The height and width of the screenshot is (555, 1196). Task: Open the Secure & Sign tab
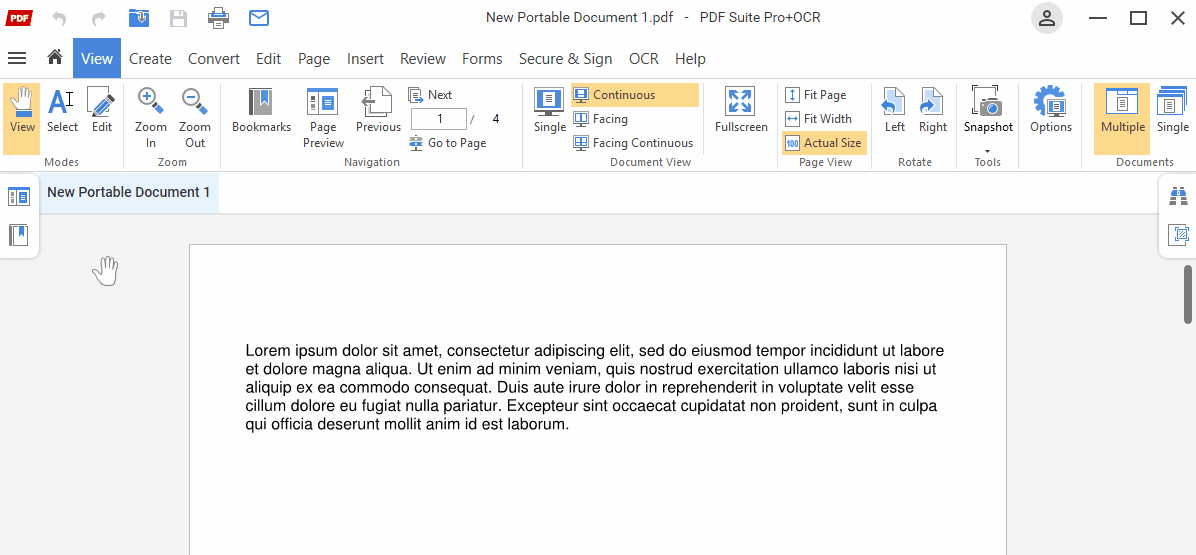pos(565,59)
